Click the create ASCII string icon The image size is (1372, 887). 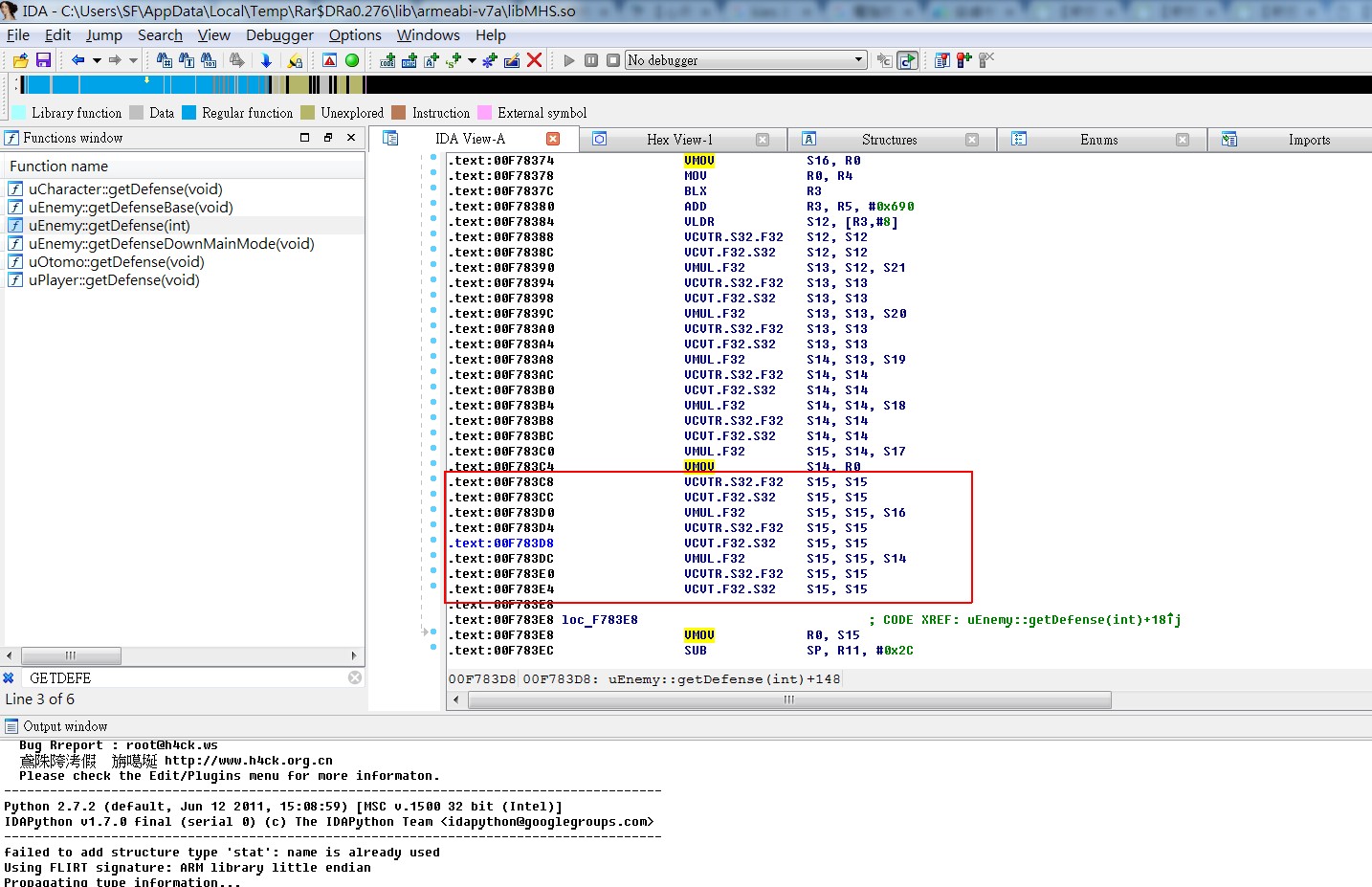[432, 60]
